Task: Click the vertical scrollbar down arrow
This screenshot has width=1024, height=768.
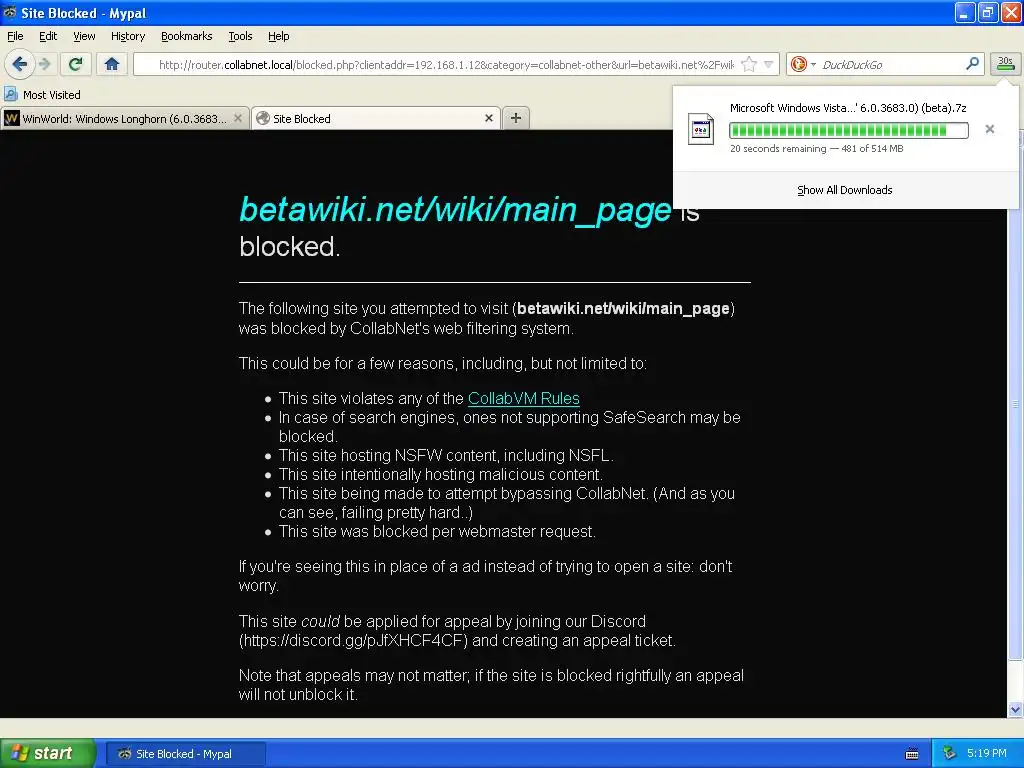Action: click(x=1015, y=709)
